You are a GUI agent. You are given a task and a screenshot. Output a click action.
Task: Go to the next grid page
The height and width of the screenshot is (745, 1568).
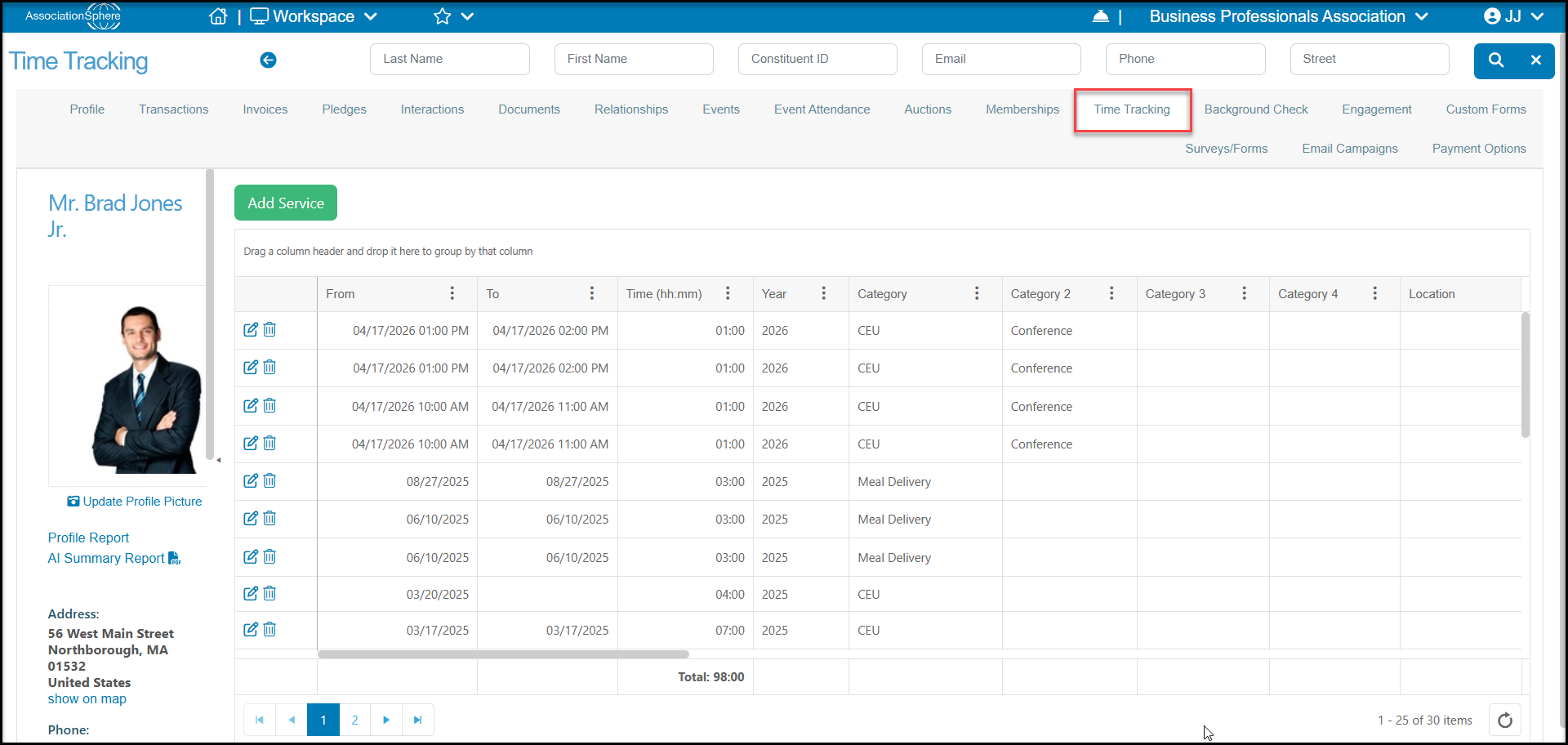(x=386, y=720)
